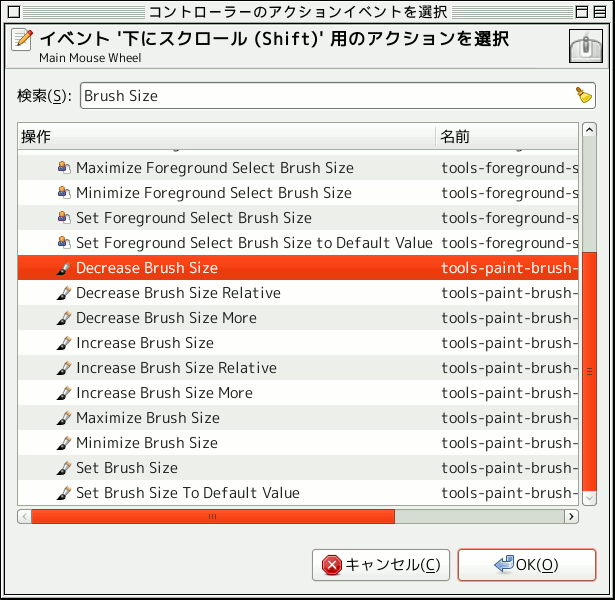Select the Increase Brush Size action
This screenshot has height=600, width=615.
point(145,343)
